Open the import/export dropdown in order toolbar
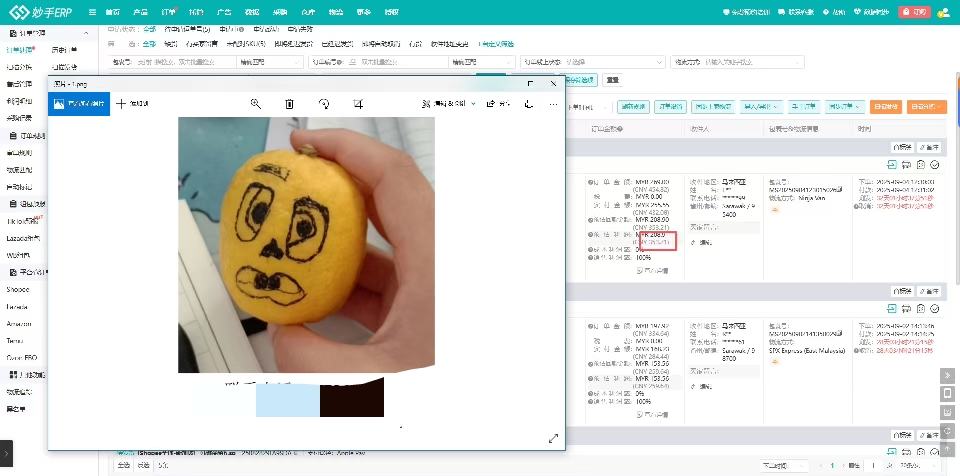The width and height of the screenshot is (960, 476). pyautogui.click(x=762, y=107)
